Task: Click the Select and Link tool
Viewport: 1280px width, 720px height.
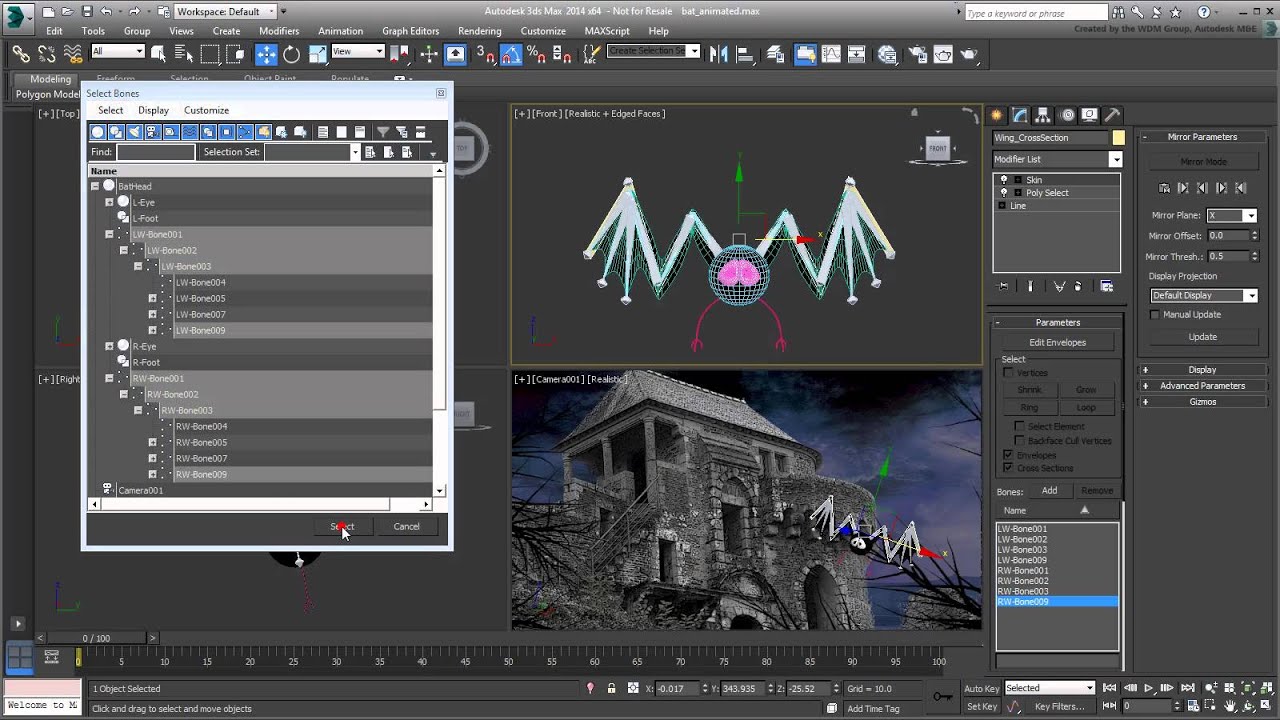Action: pyautogui.click(x=20, y=54)
